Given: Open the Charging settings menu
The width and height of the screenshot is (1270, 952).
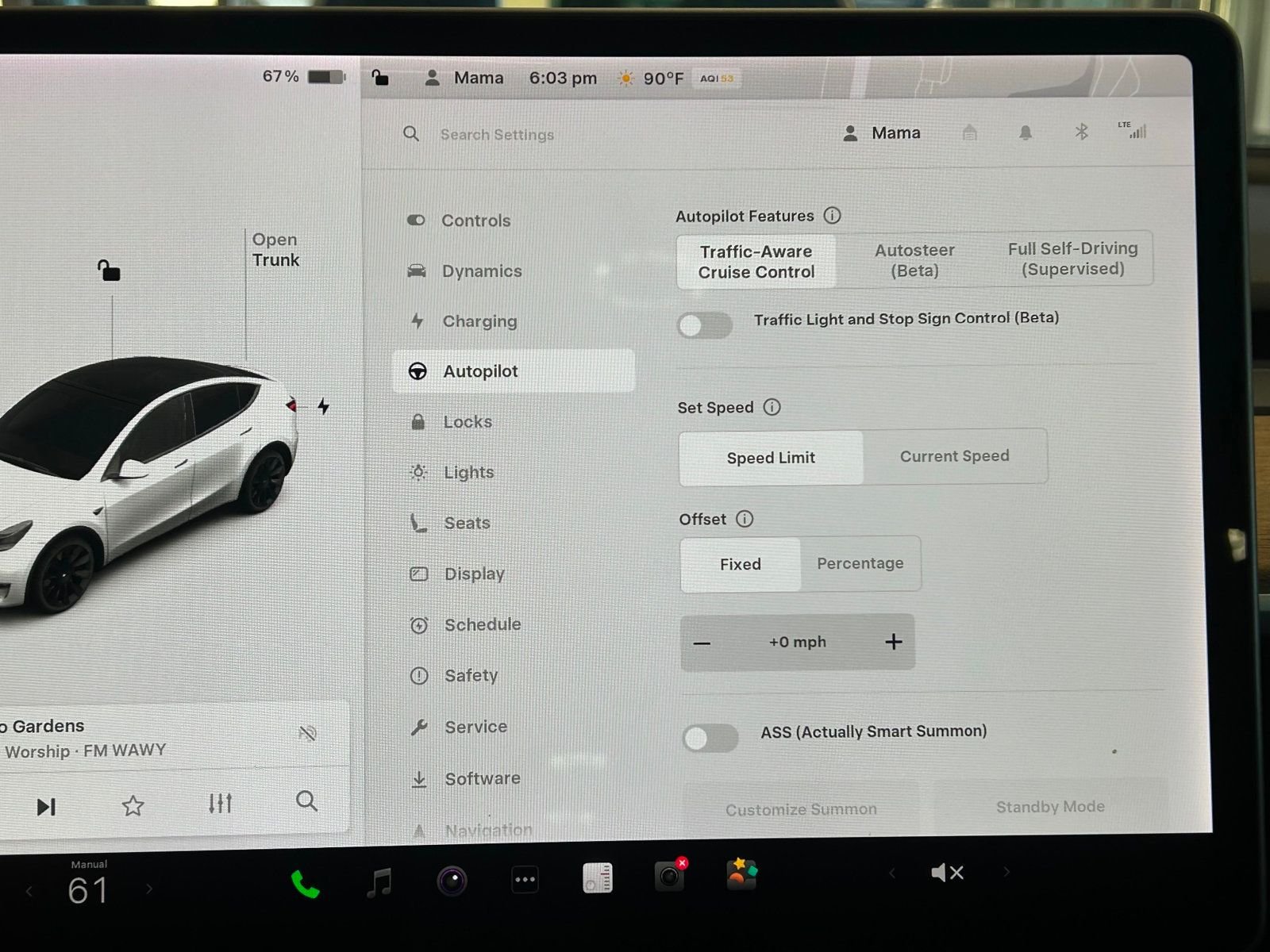Looking at the screenshot, I should pyautogui.click(x=479, y=321).
